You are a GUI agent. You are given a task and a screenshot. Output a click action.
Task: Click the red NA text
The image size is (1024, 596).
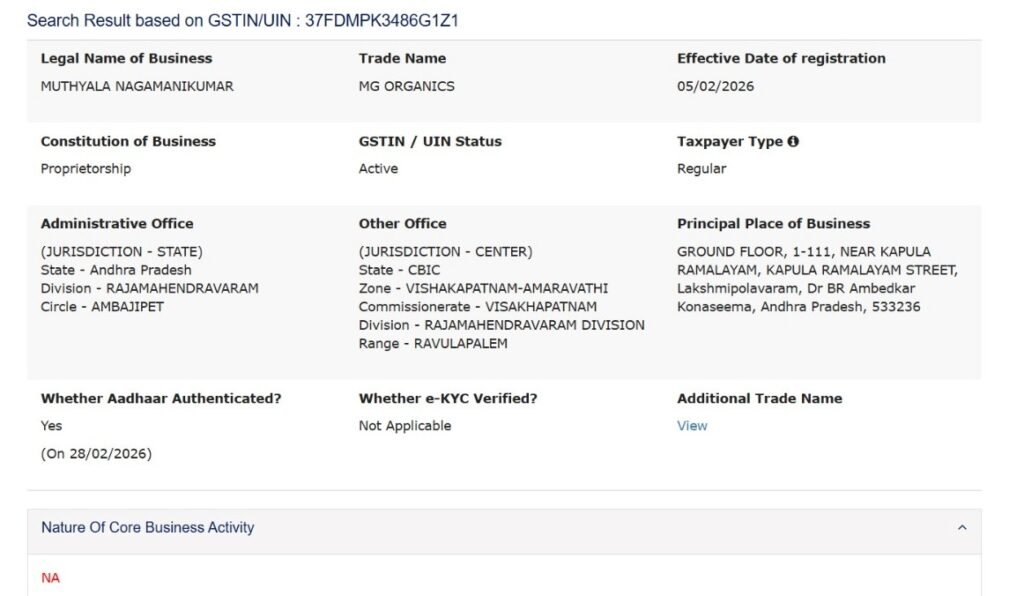point(50,578)
